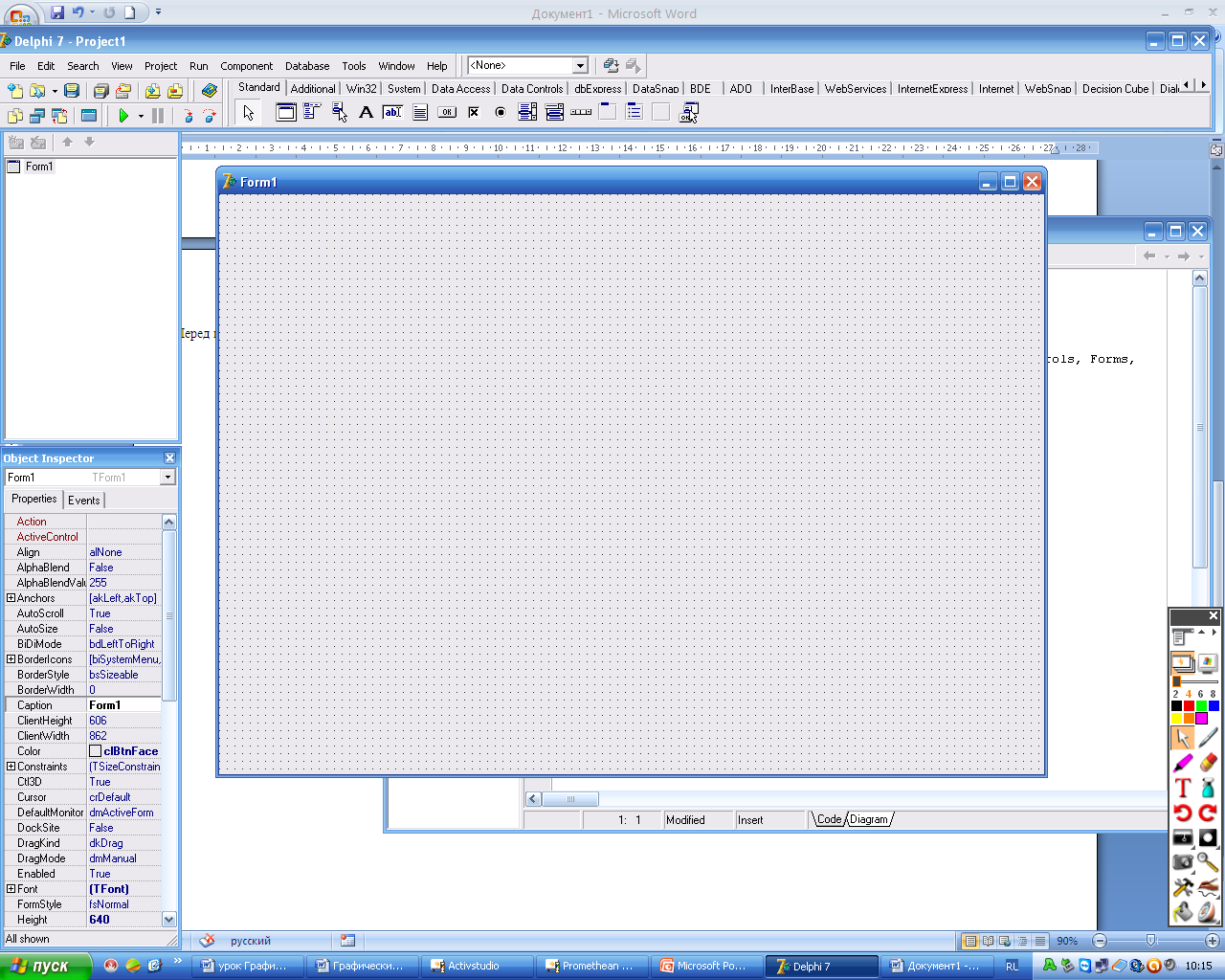The width and height of the screenshot is (1225, 980).
Task: Click the Pause program toolbar icon
Action: (x=158, y=116)
